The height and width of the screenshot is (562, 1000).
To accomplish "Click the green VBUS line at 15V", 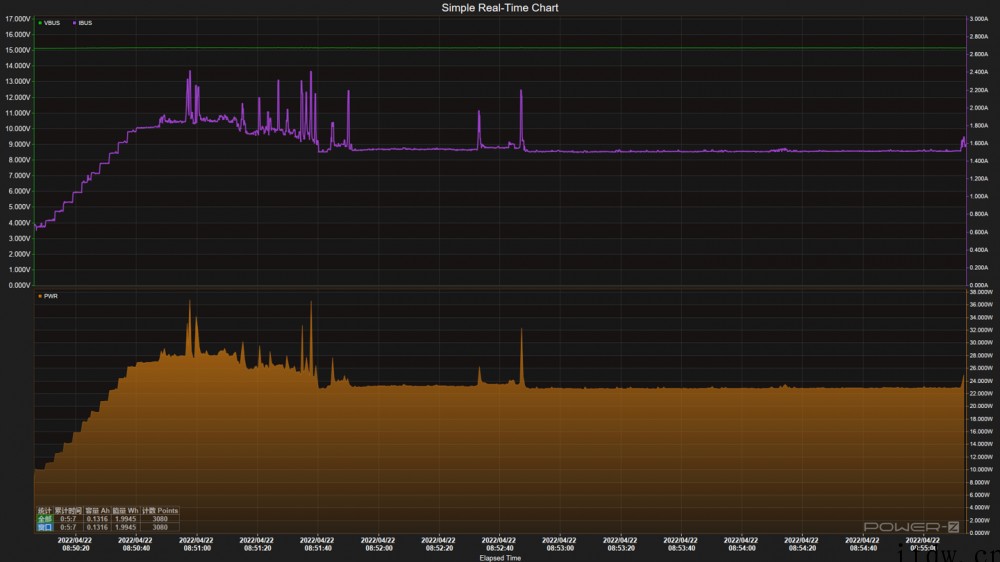I will [500, 48].
